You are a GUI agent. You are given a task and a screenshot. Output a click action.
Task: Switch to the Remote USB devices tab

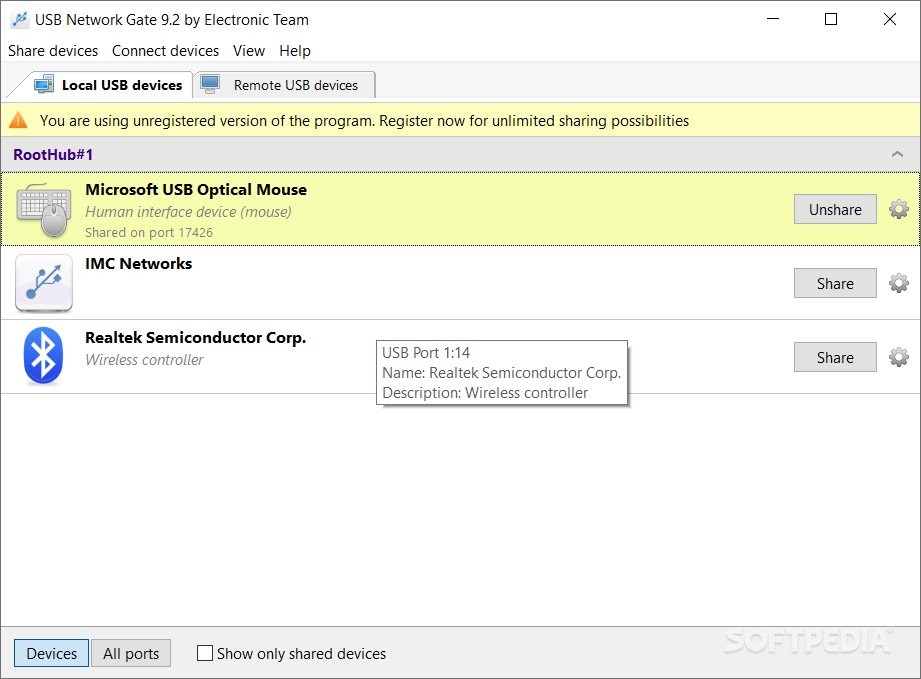click(x=284, y=85)
